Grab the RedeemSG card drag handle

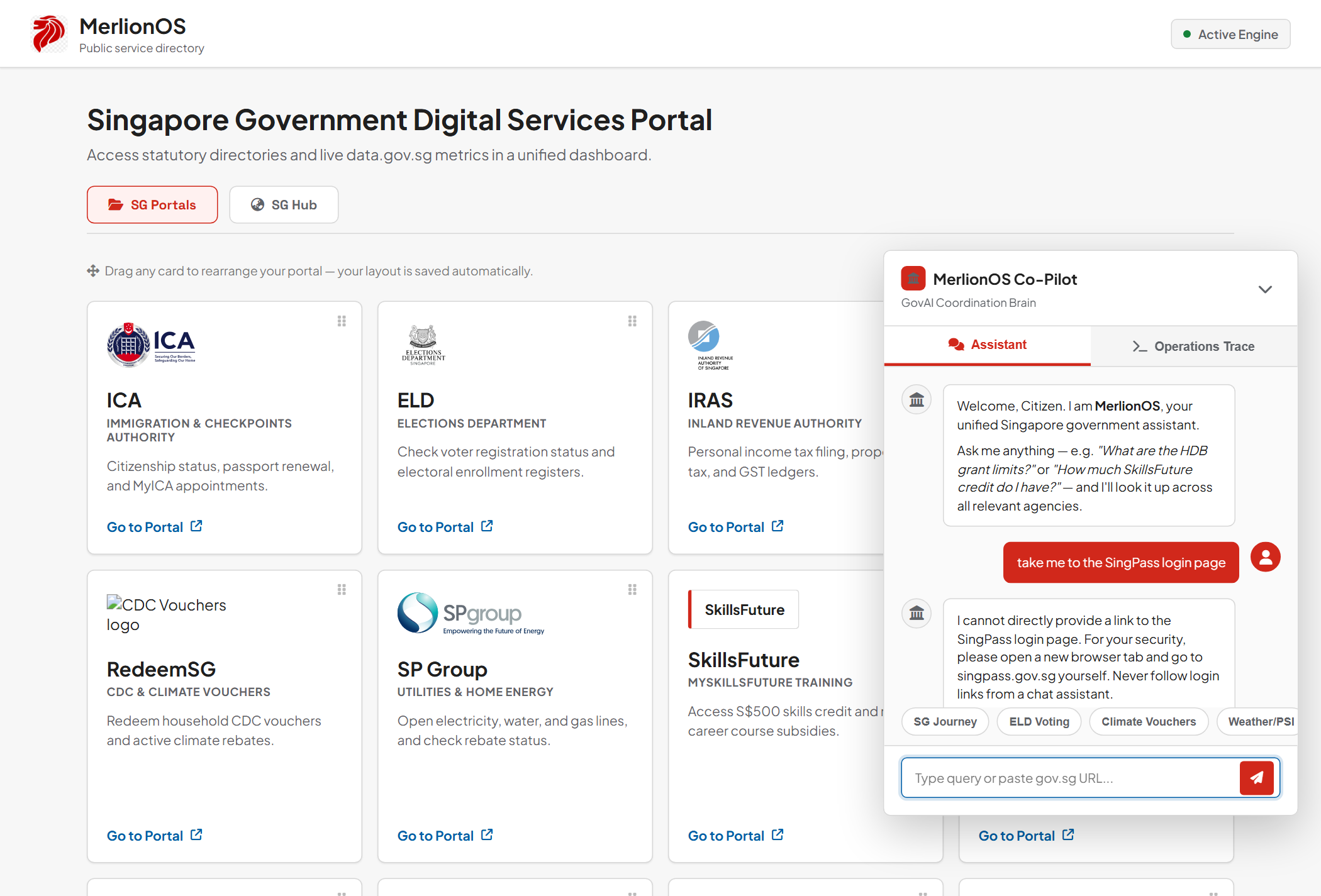pyautogui.click(x=342, y=590)
